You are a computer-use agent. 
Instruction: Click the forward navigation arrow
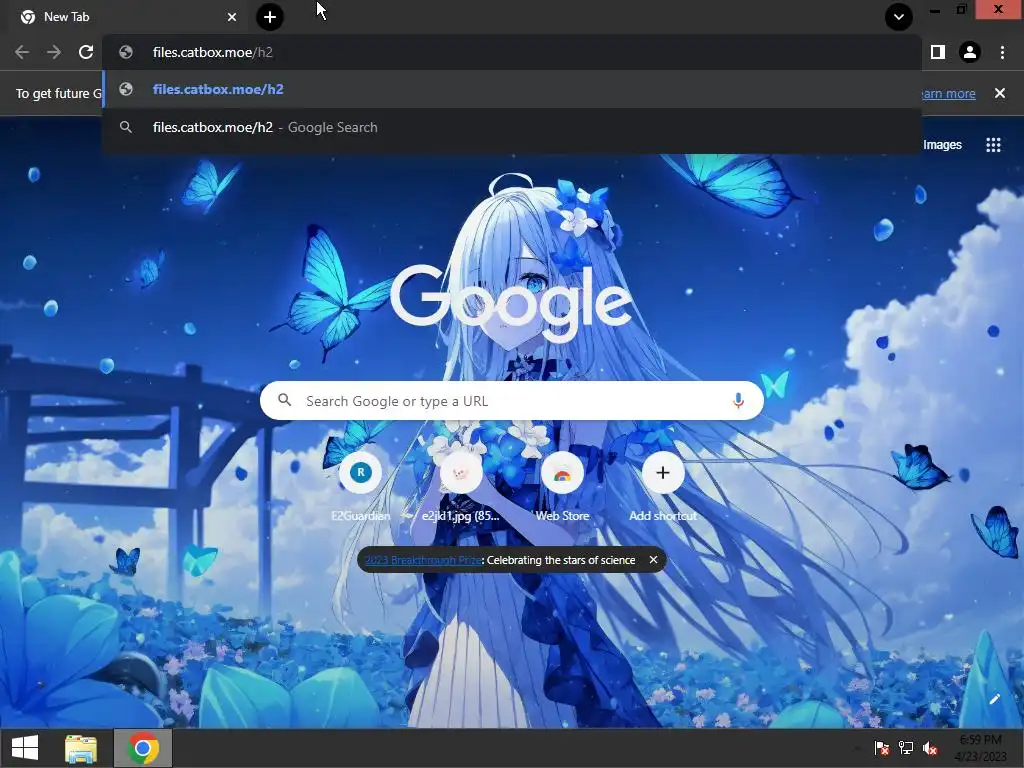click(x=54, y=52)
